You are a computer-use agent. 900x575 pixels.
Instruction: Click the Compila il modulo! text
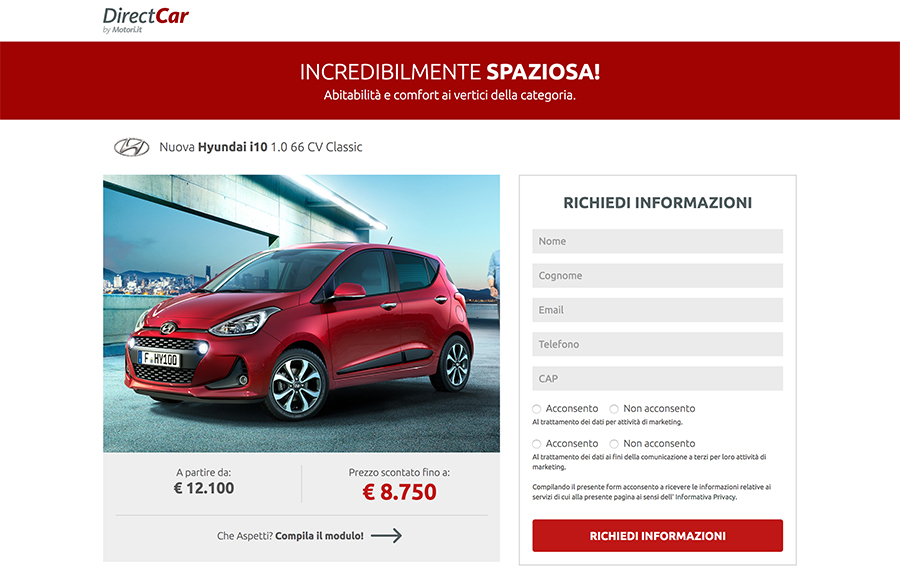tap(319, 536)
